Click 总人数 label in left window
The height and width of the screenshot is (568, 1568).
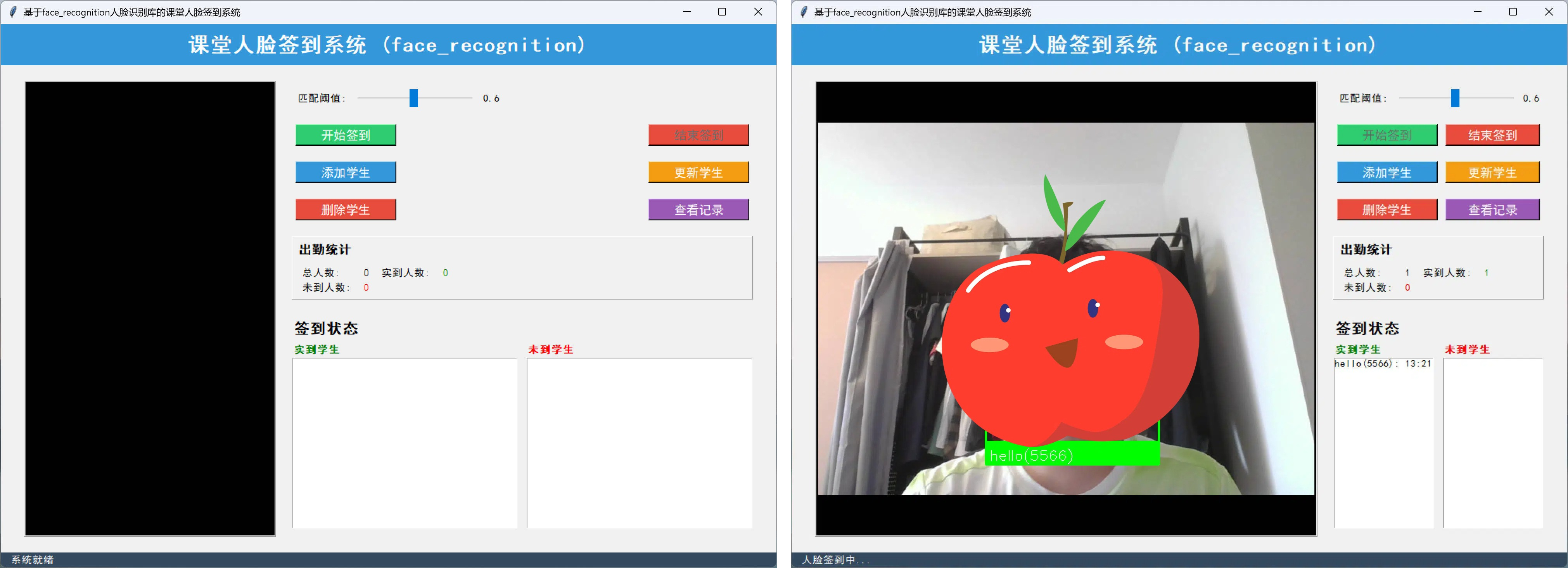coord(321,273)
